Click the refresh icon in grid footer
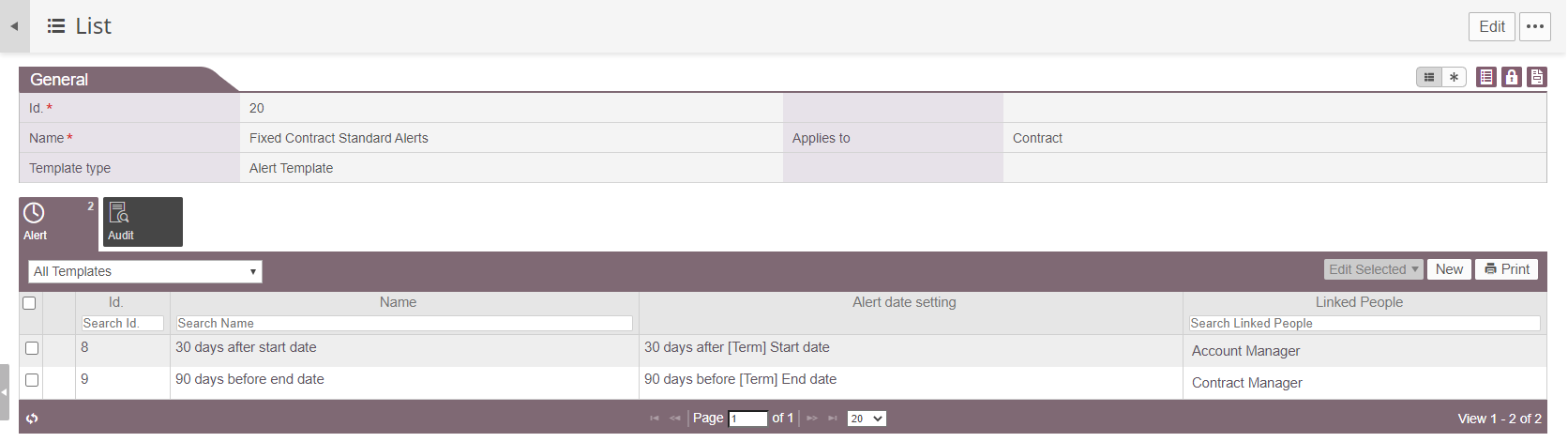This screenshot has width=1568, height=442. (x=32, y=419)
